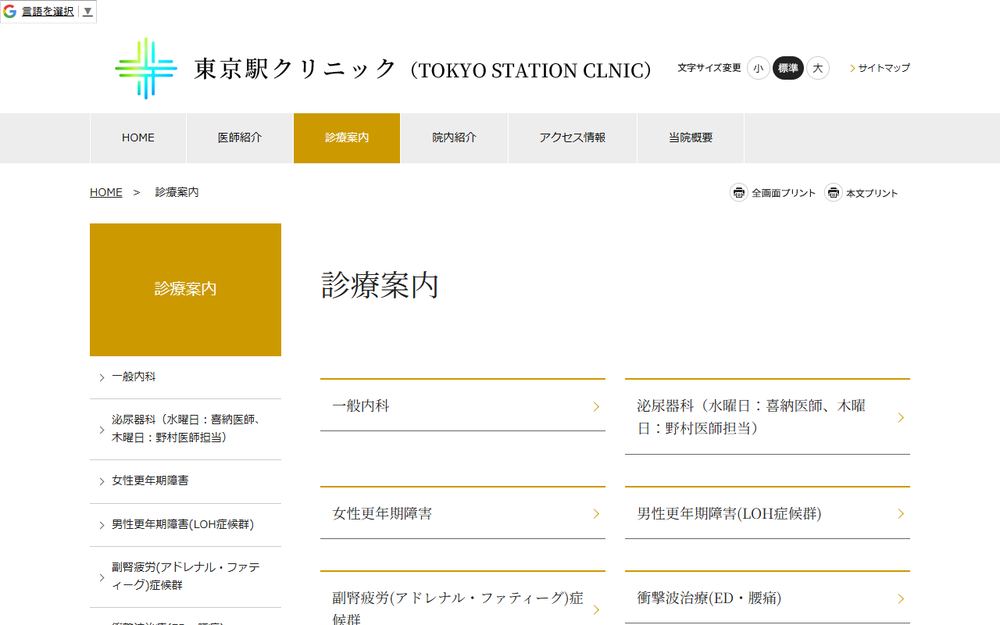Image resolution: width=1000 pixels, height=625 pixels.
Task: Select large font size 大
Action: tap(818, 68)
